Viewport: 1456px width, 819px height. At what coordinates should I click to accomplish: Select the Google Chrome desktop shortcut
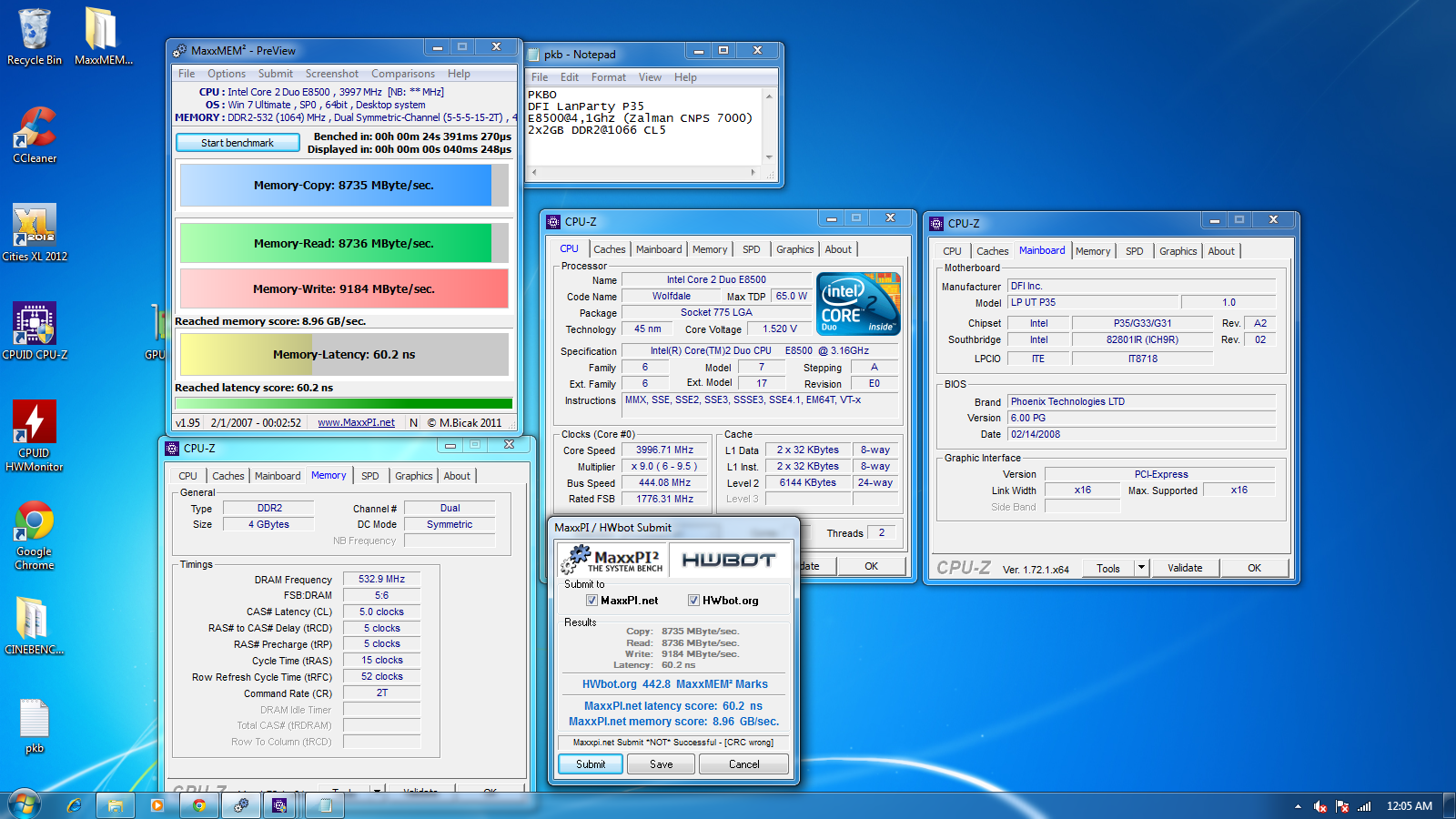pyautogui.click(x=35, y=535)
